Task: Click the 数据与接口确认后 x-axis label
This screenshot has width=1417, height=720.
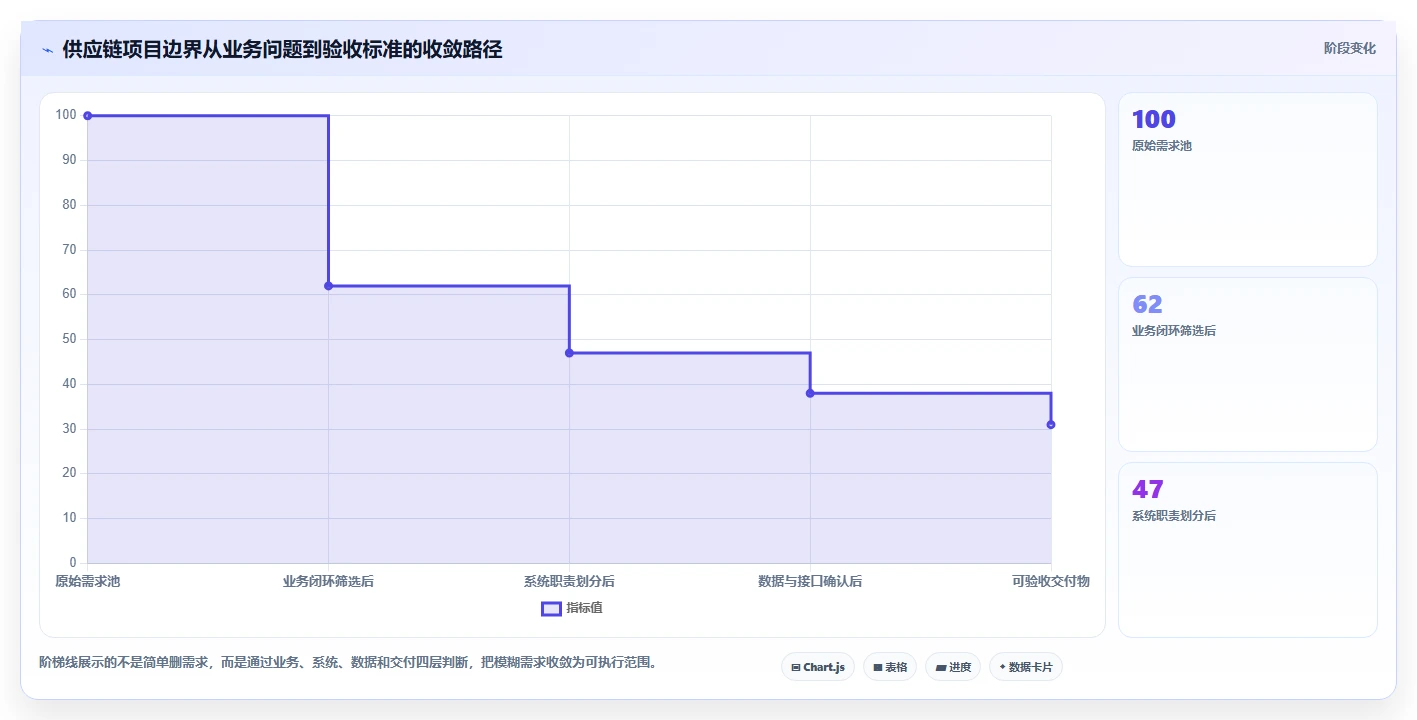Action: coord(810,581)
